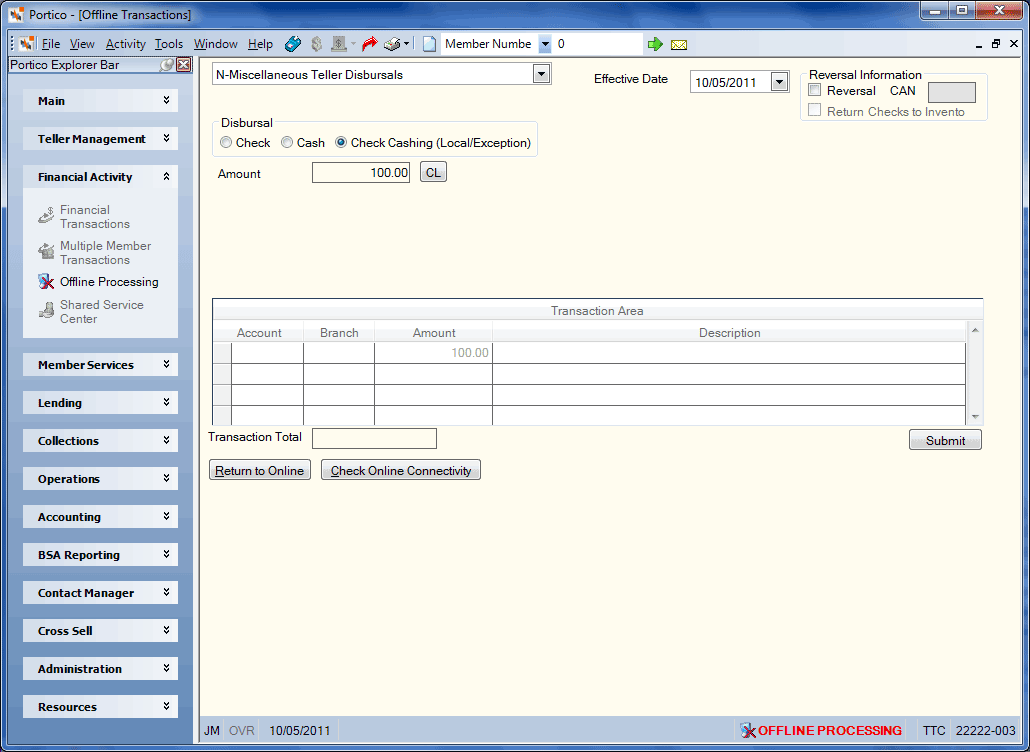The image size is (1030, 752).
Task: Expand the Resources section
Action: coord(101,707)
